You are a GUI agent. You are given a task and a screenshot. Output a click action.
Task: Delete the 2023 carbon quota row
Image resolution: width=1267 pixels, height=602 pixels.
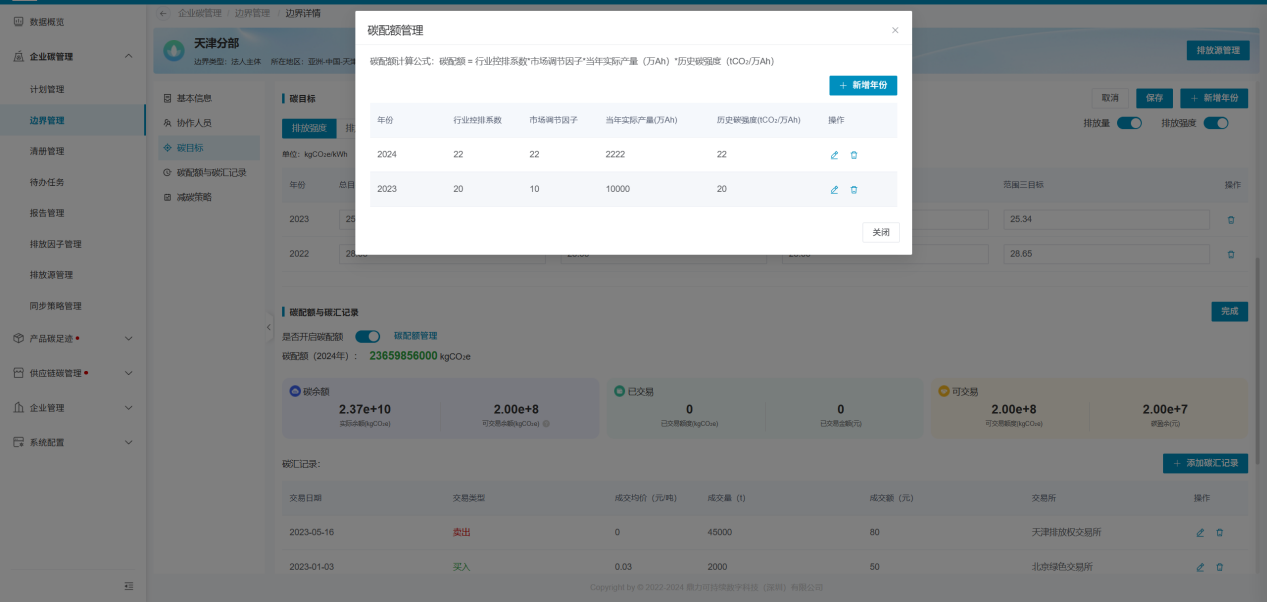854,190
